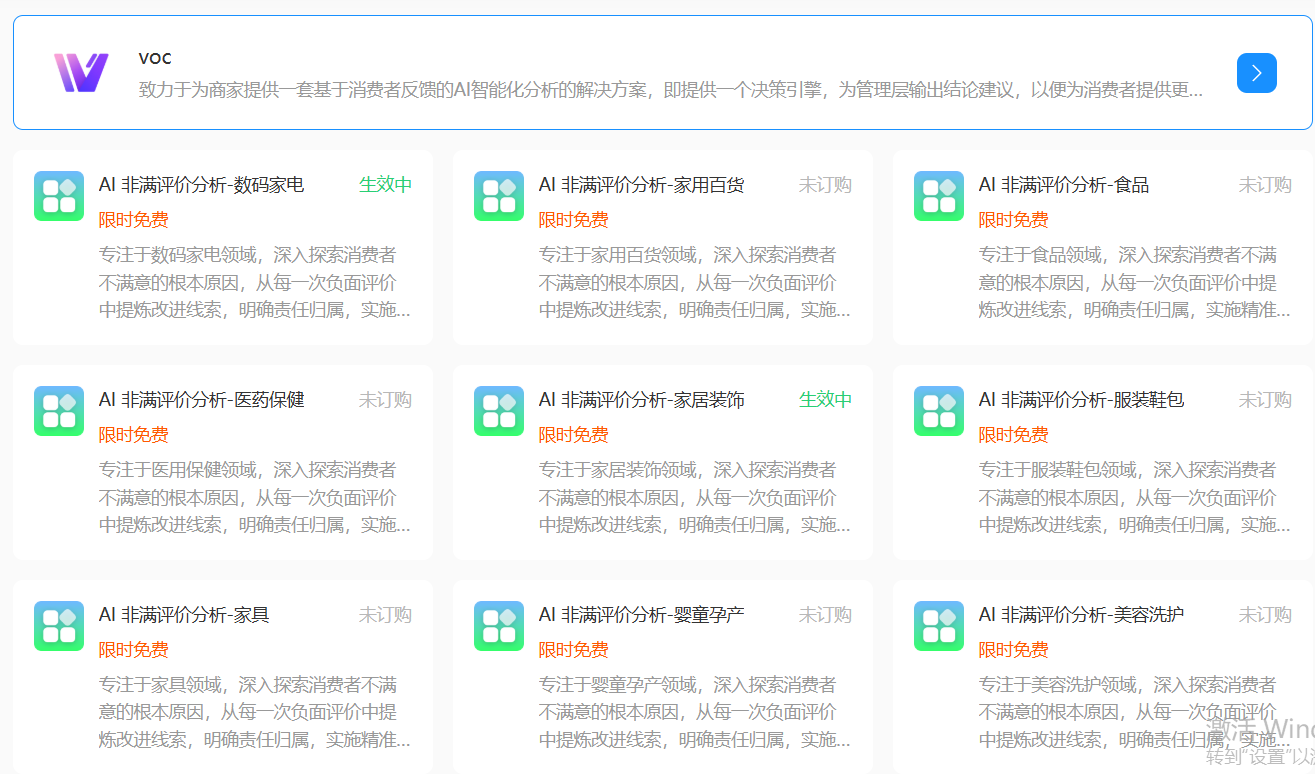Open title AI 非满评价分析-服装鞋包

(x=1081, y=400)
